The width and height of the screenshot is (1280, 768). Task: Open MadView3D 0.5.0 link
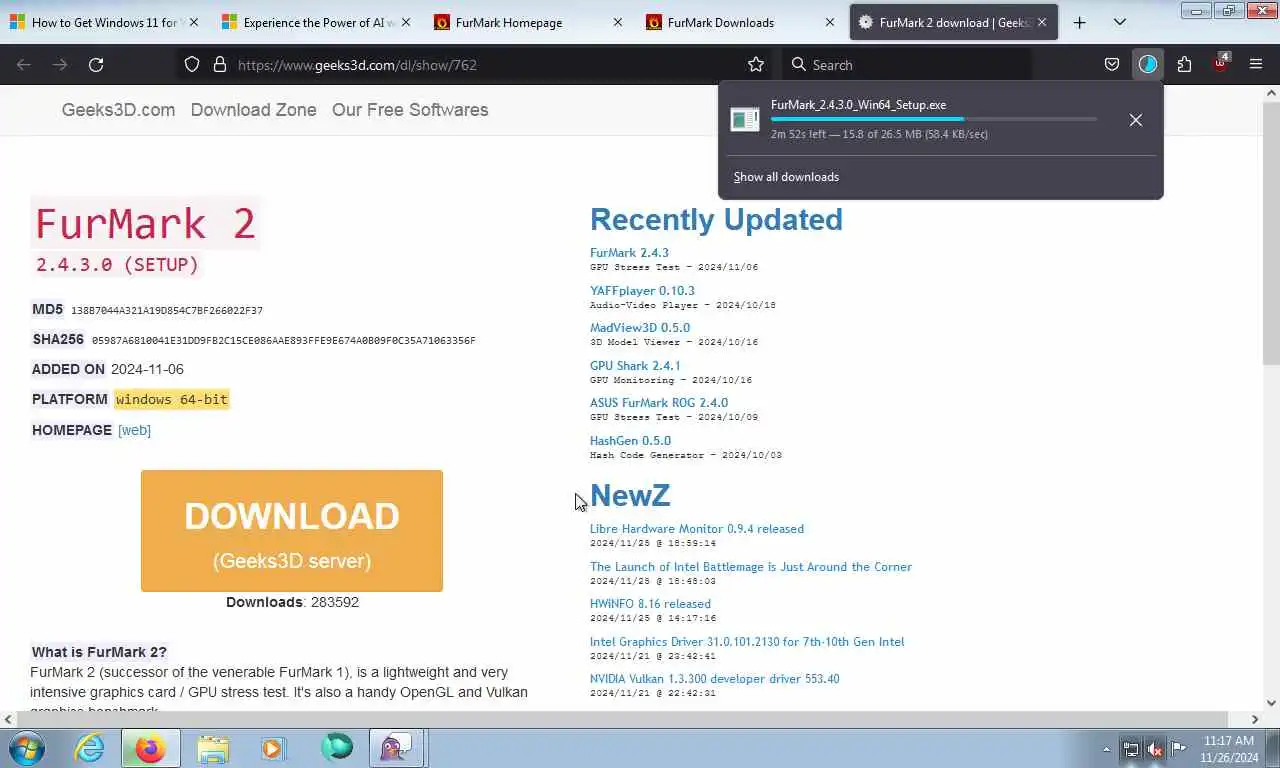click(640, 328)
